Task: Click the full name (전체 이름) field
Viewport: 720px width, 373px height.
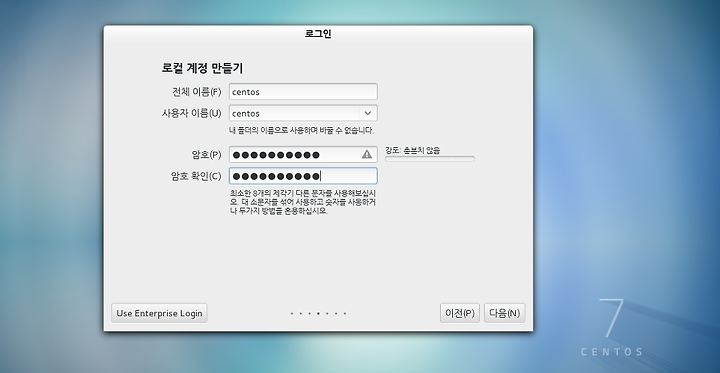Action: 303,91
